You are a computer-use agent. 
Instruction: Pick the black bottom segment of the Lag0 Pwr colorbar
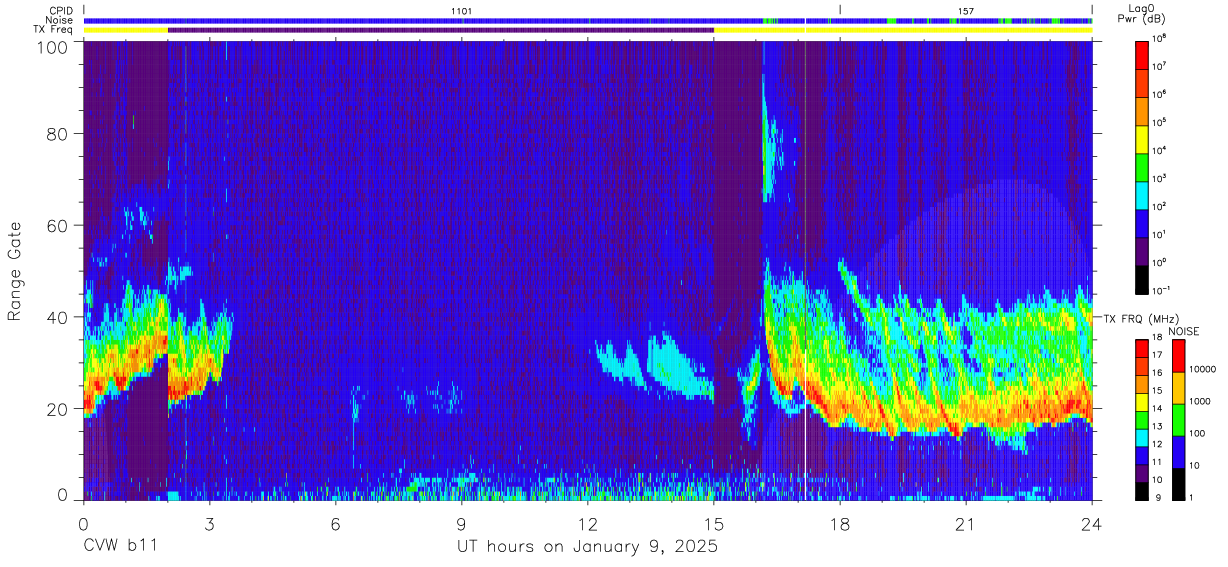(x=1144, y=279)
